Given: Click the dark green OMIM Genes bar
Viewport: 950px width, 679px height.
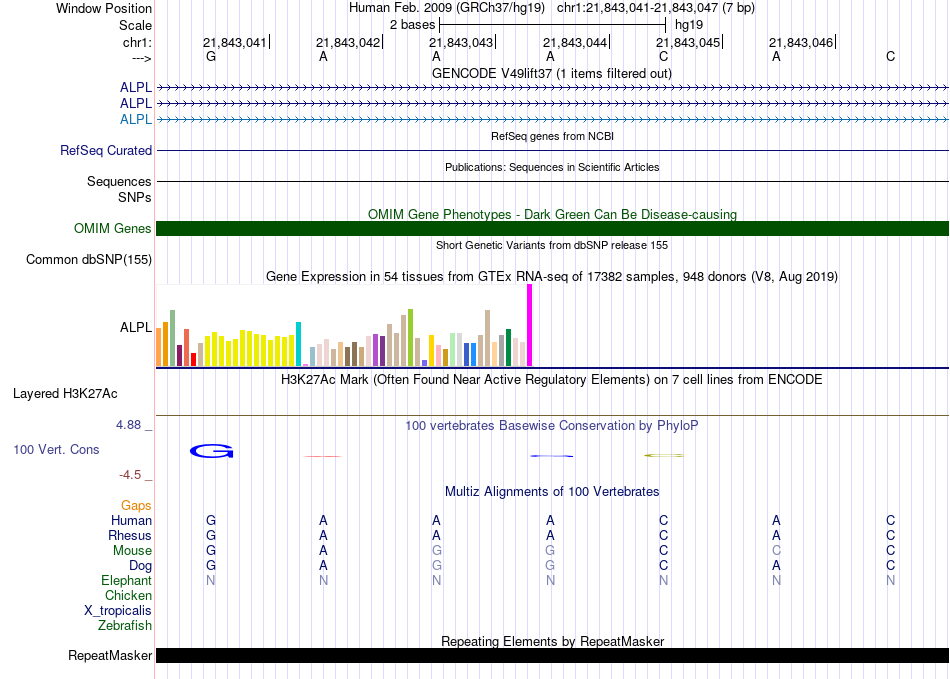Looking at the screenshot, I should tap(552, 228).
